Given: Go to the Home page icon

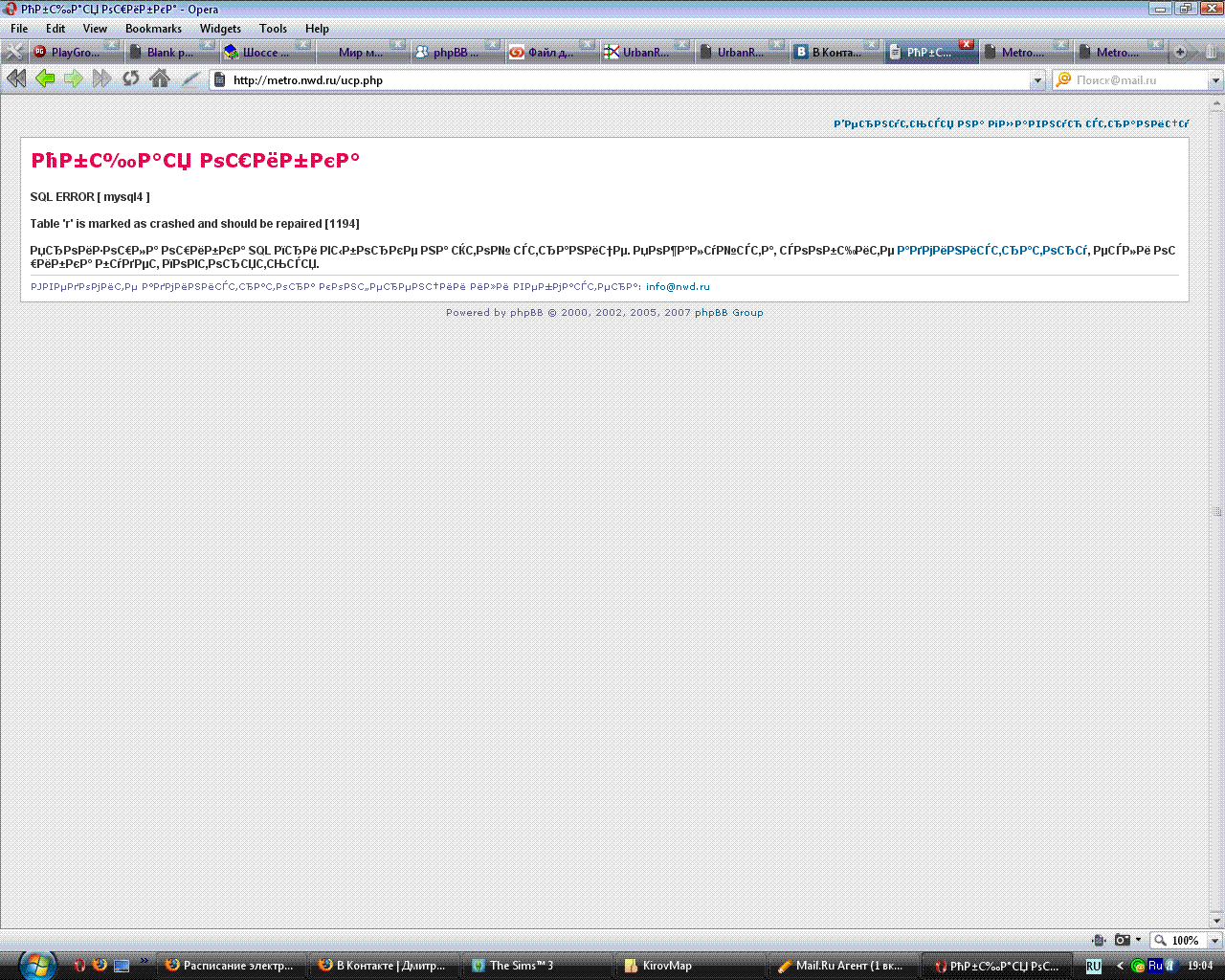Looking at the screenshot, I should pos(160,79).
